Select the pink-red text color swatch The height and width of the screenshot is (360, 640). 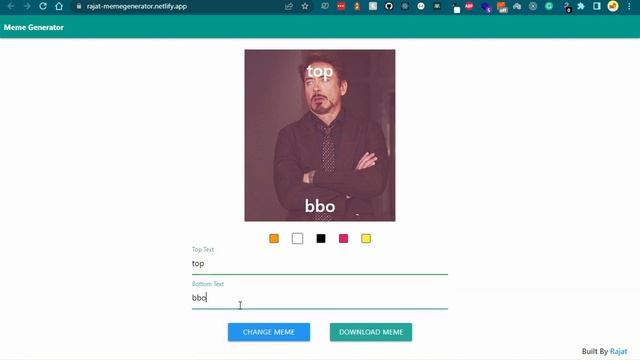coord(344,238)
